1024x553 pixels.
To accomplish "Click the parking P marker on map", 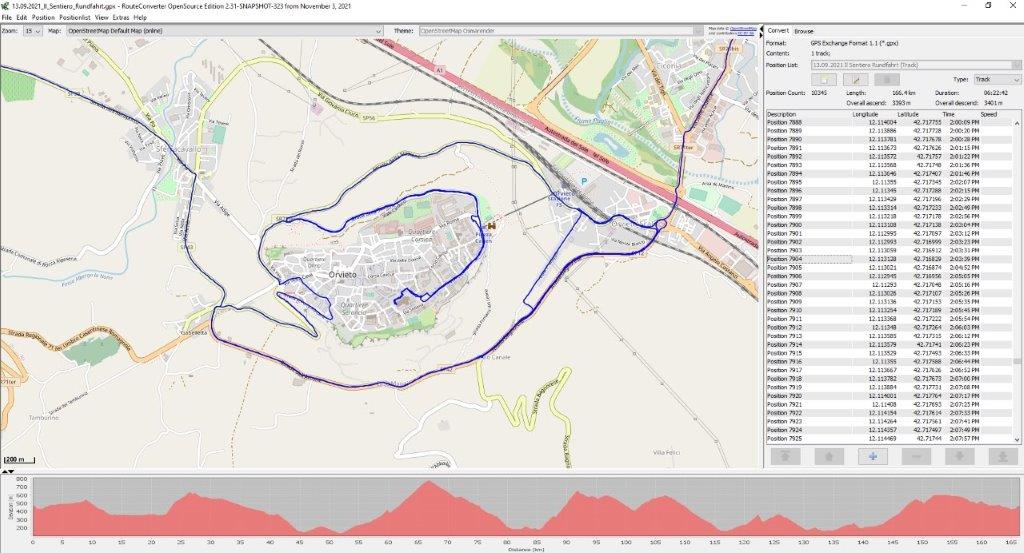I will [584, 182].
